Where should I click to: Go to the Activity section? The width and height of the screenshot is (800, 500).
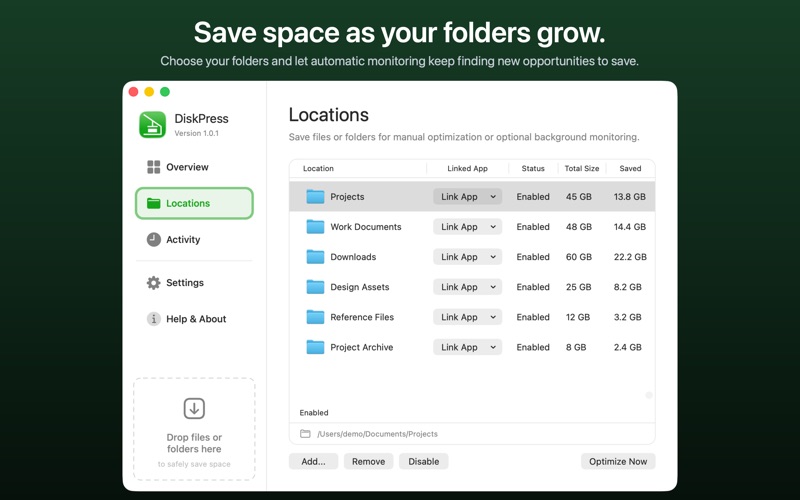tap(194, 239)
